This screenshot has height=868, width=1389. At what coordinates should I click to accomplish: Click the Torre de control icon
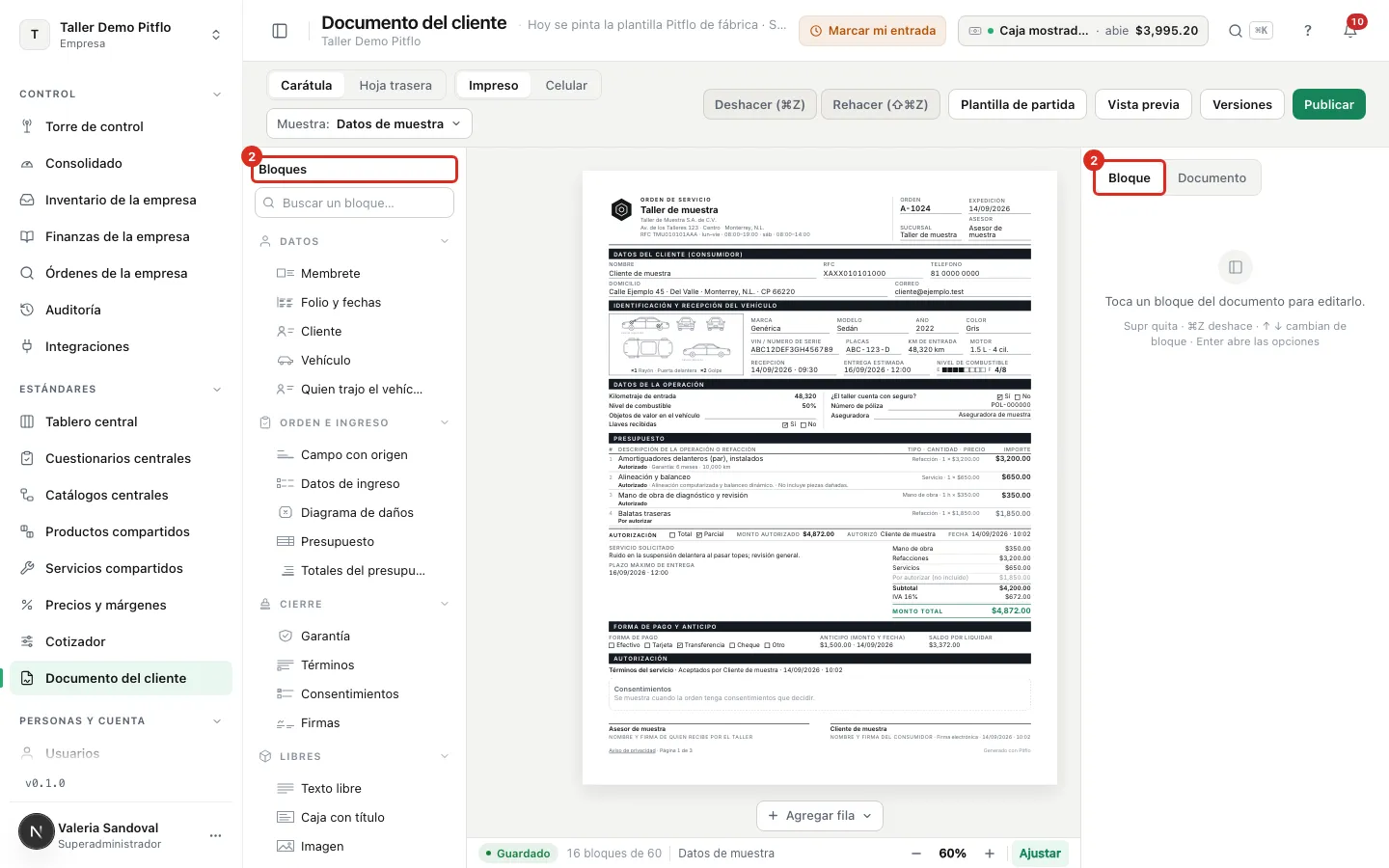point(27,126)
